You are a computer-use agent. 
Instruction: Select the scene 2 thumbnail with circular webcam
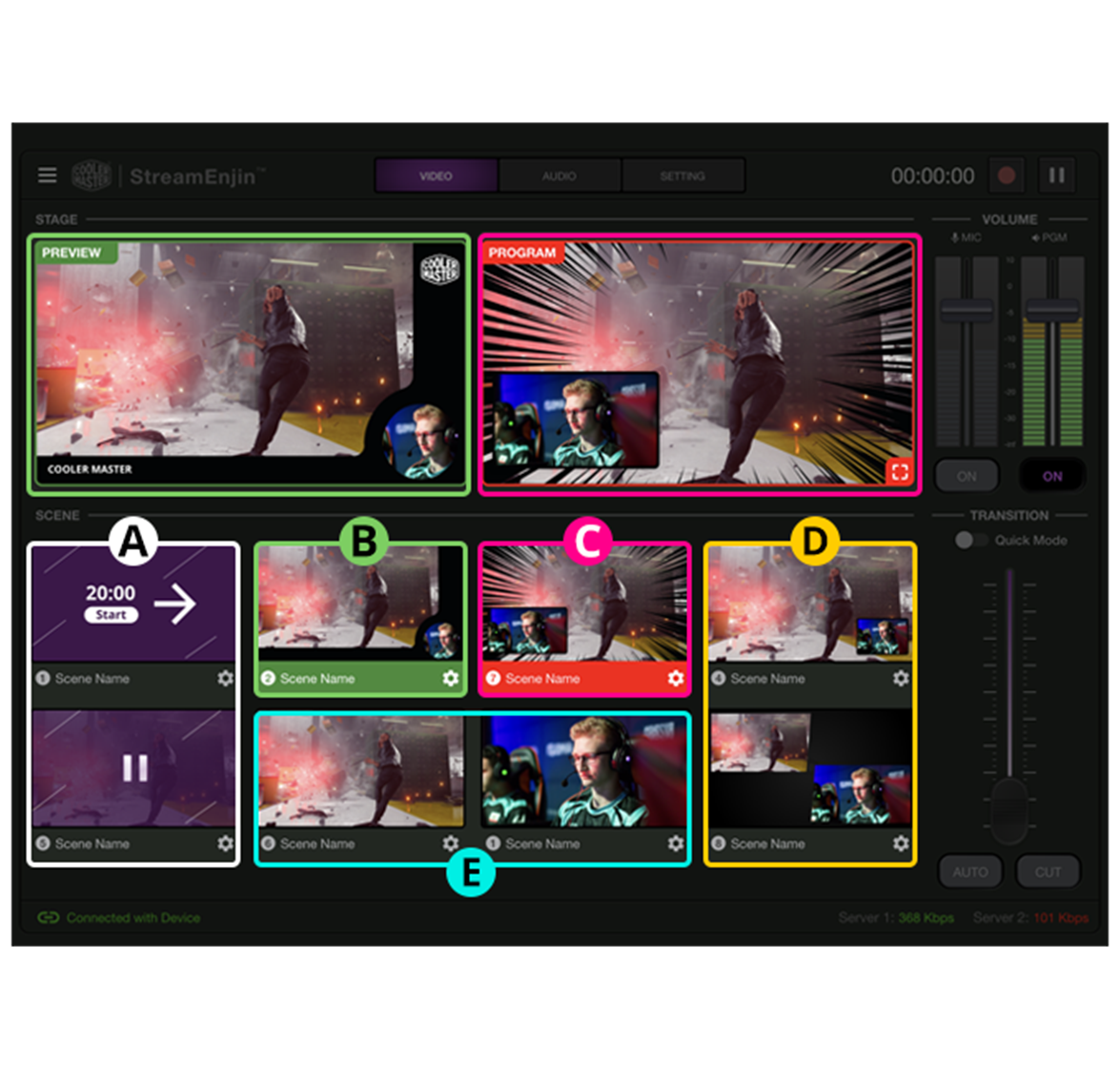360,605
